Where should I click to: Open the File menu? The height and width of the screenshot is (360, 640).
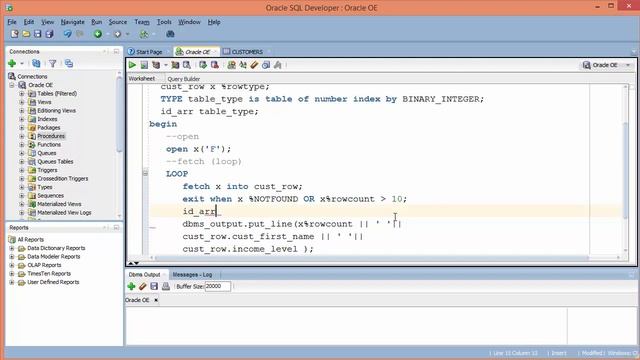(12, 22)
